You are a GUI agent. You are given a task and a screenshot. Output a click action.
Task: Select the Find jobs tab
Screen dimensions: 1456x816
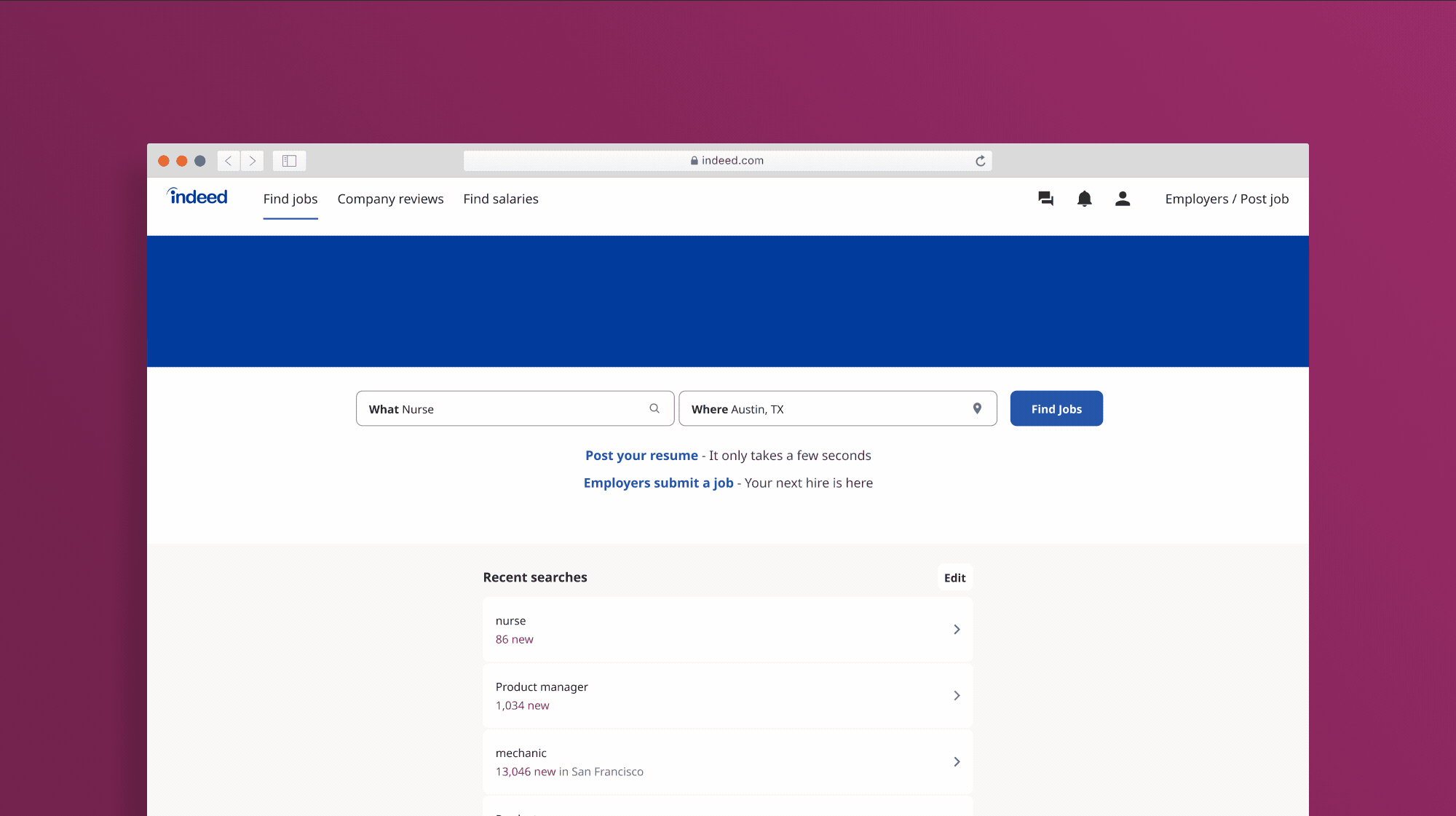tap(290, 199)
